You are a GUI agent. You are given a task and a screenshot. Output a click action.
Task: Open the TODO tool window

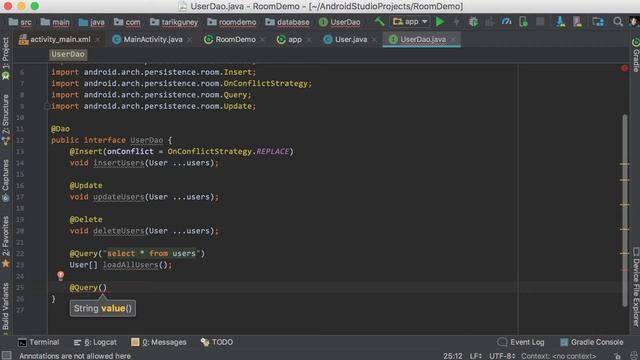tap(216, 342)
